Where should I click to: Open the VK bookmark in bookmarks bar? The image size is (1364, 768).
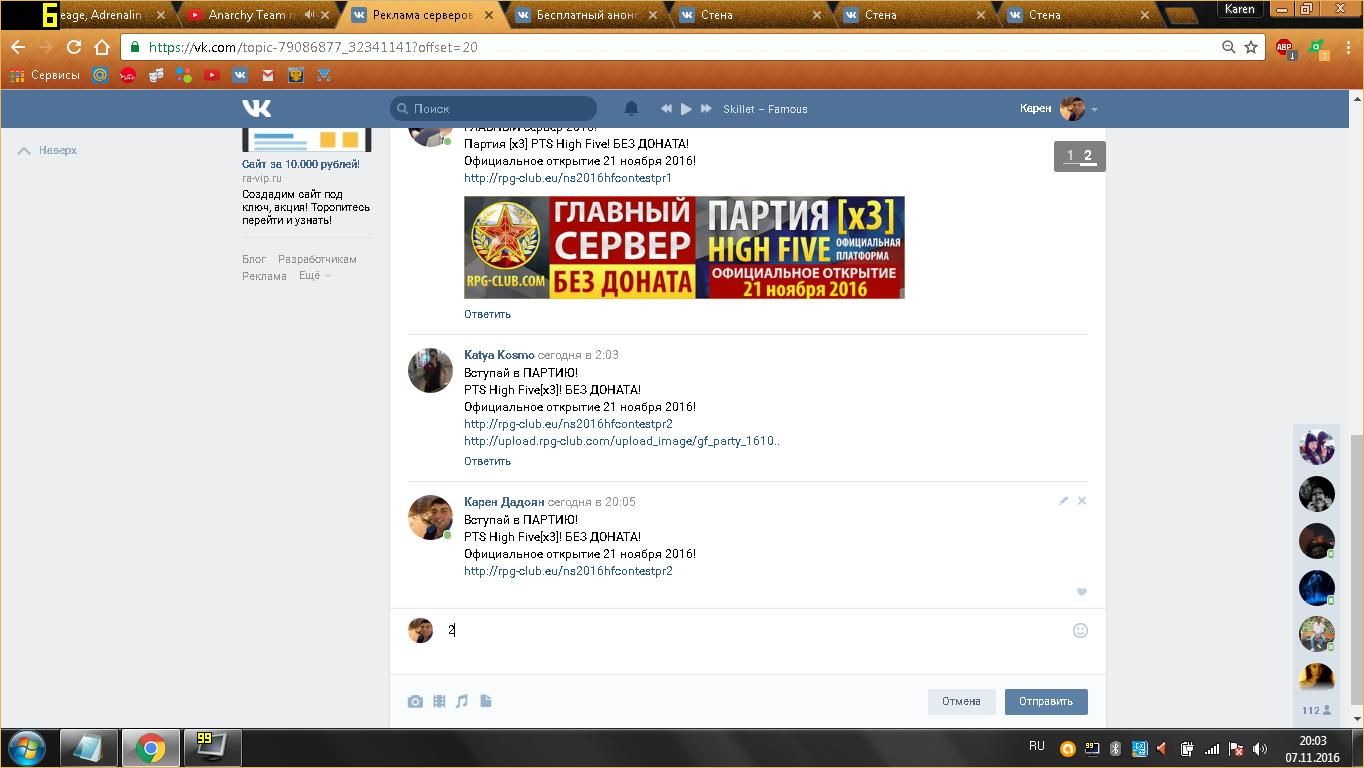tap(240, 75)
